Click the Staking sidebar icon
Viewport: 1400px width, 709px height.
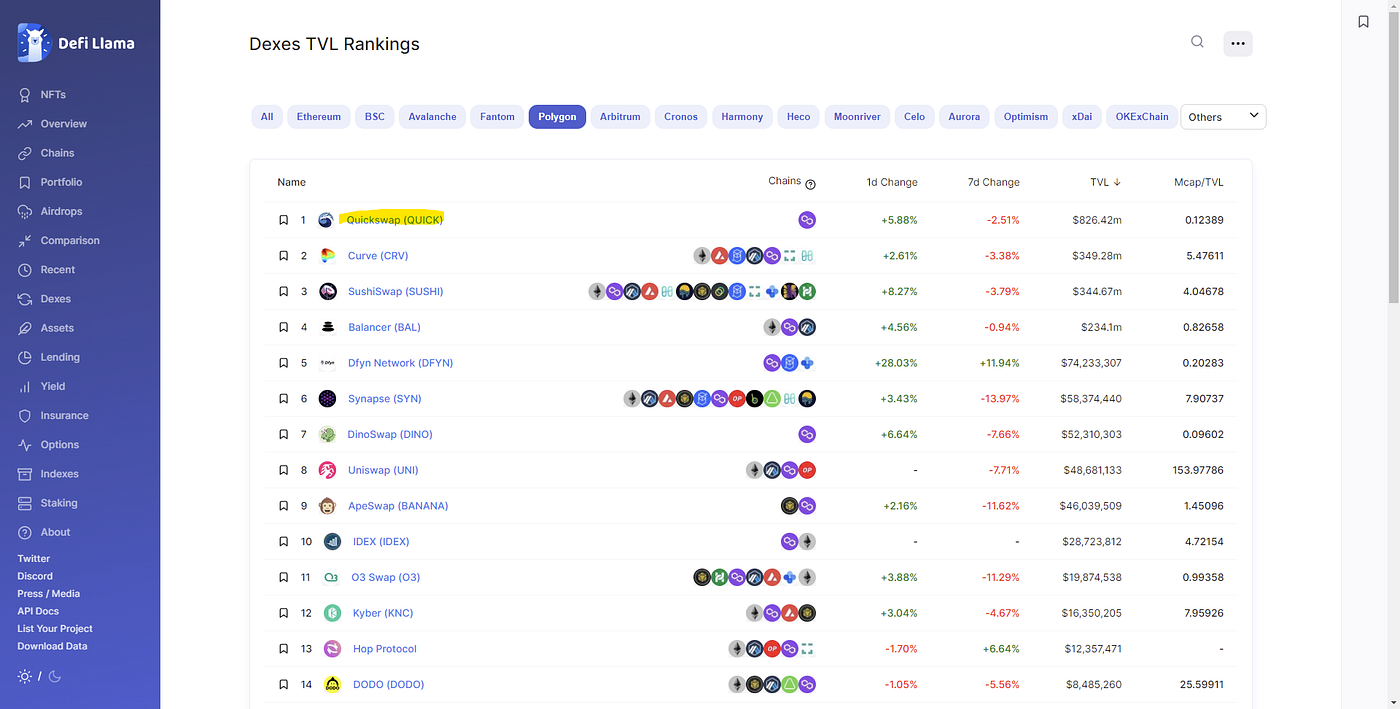pyautogui.click(x=25, y=503)
